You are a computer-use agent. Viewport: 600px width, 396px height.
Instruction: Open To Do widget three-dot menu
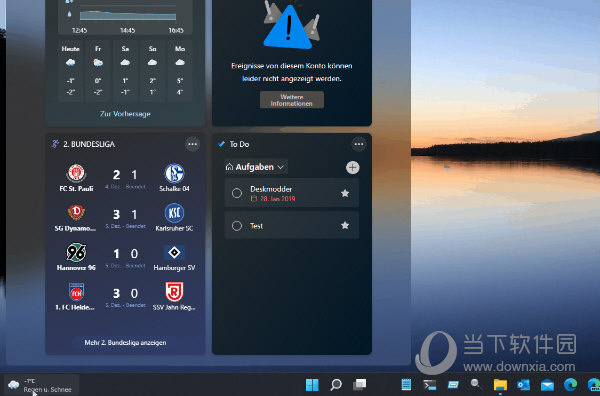click(x=359, y=144)
